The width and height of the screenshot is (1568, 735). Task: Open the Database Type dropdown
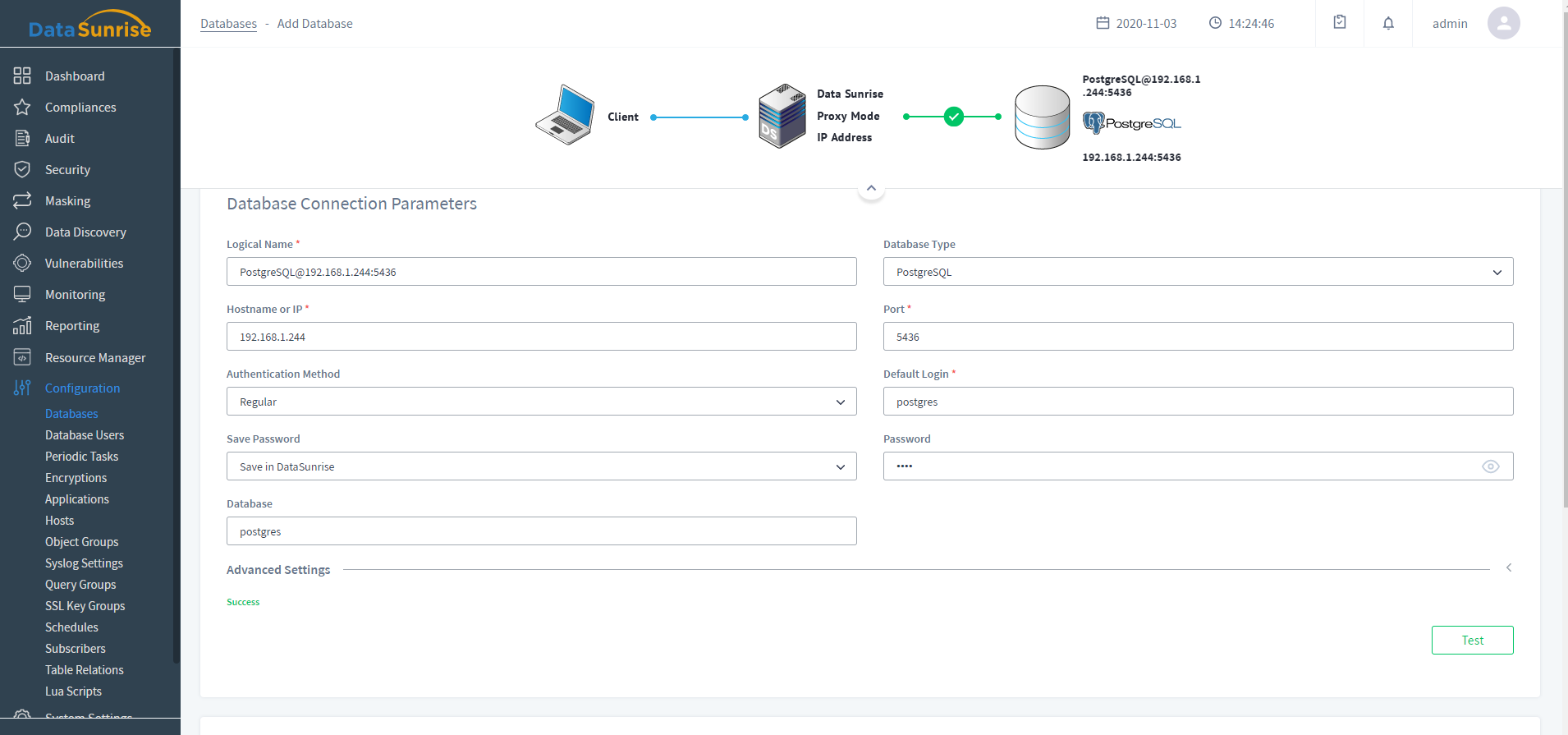click(x=1198, y=272)
